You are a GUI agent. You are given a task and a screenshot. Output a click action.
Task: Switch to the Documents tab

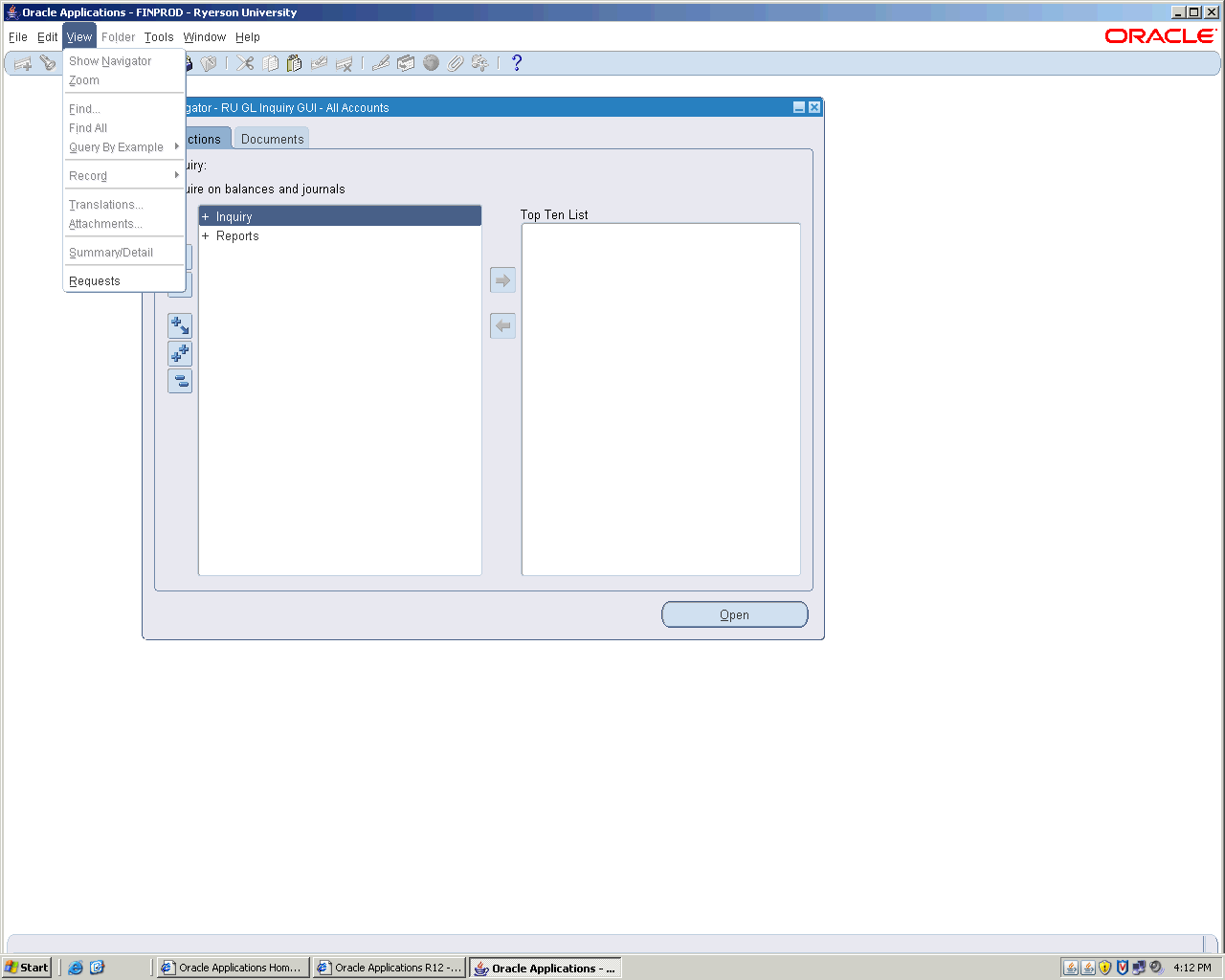click(x=272, y=139)
